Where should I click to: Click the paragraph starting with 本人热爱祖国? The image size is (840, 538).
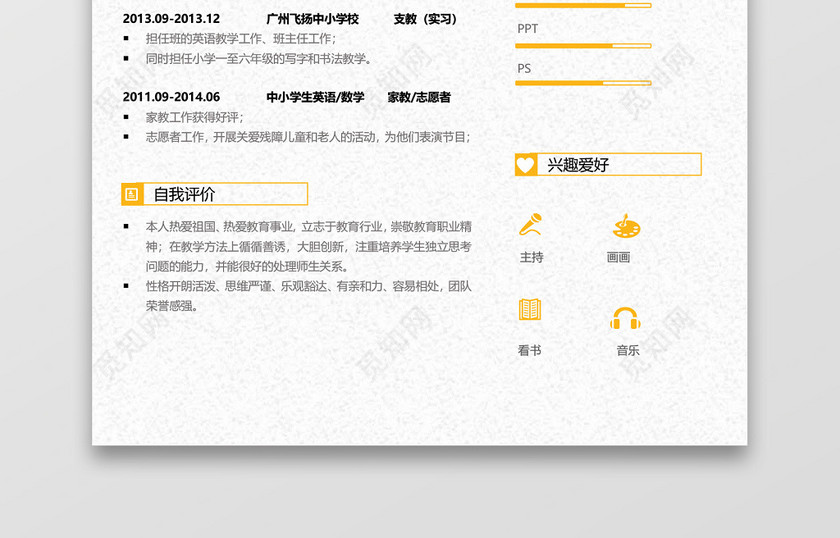(x=309, y=246)
